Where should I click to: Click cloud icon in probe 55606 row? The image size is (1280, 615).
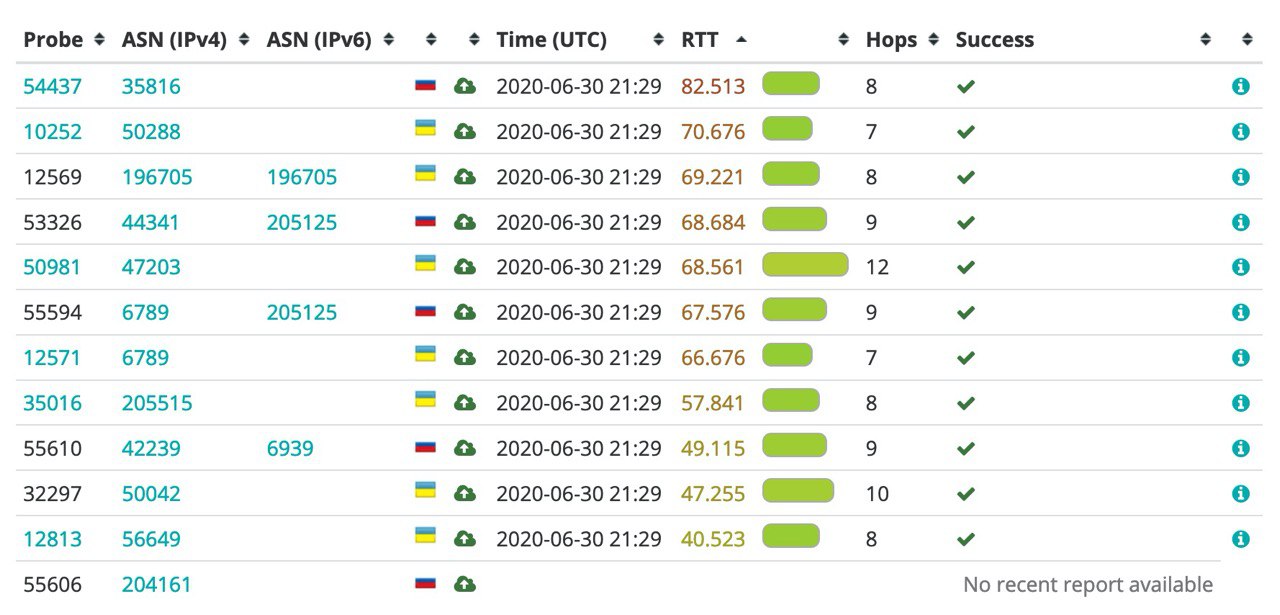[x=465, y=584]
